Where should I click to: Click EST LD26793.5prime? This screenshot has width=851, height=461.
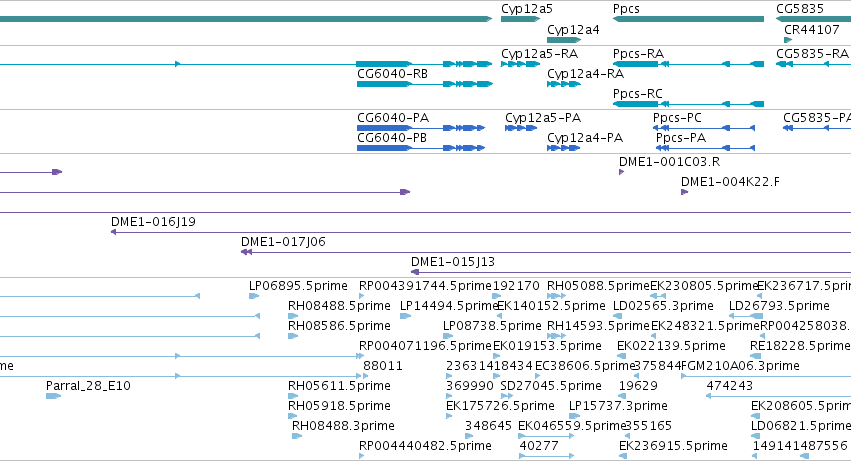coord(779,306)
